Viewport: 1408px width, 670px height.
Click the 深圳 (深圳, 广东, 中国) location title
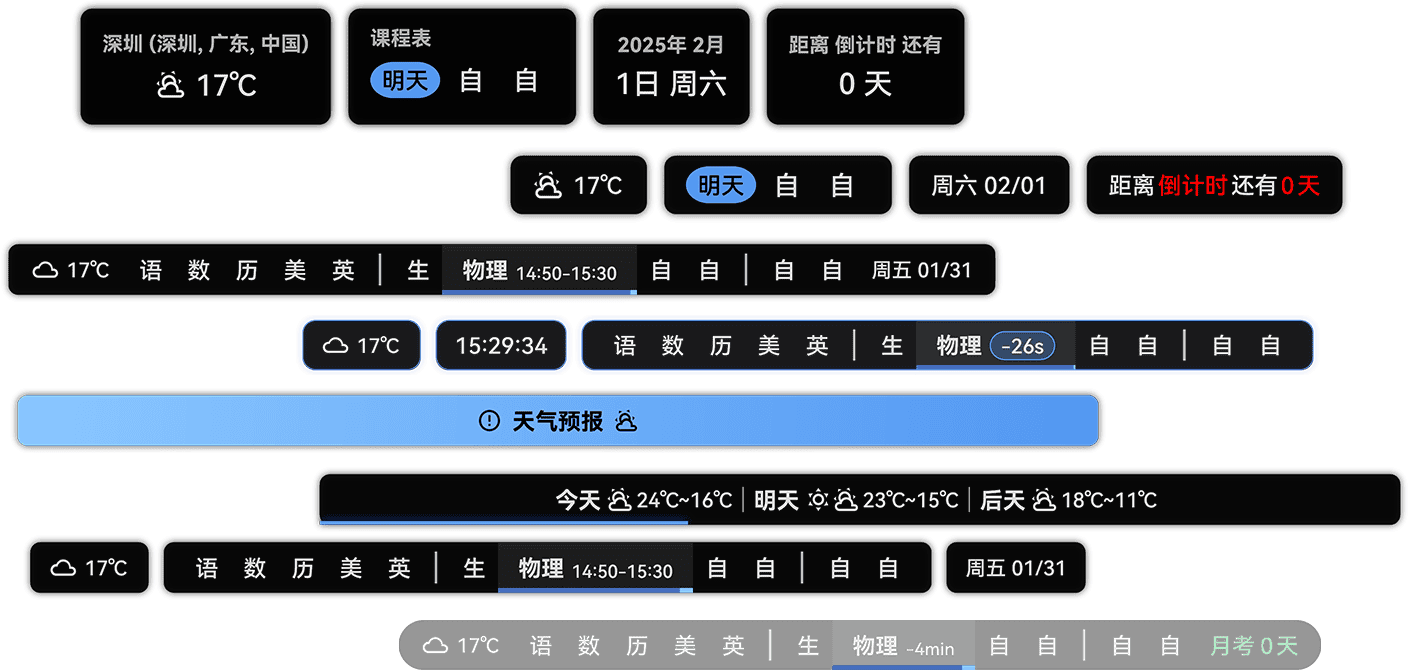coord(206,44)
